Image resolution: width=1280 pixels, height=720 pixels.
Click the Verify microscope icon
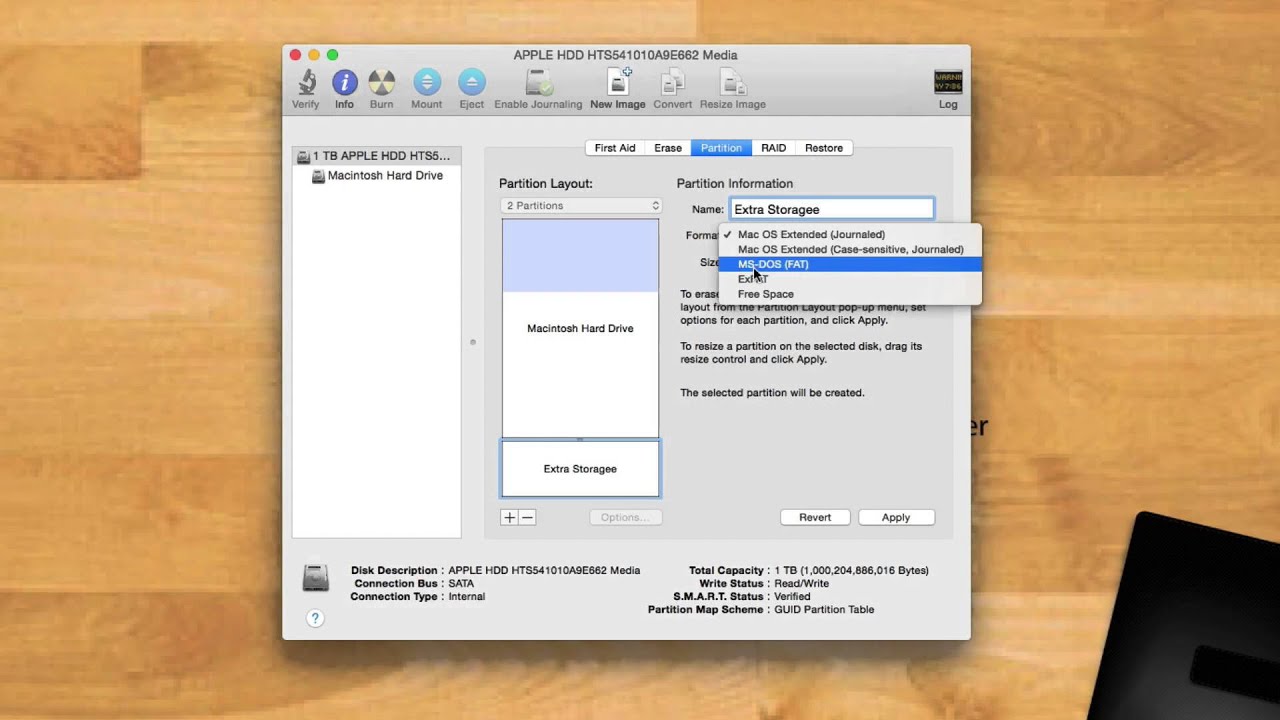point(306,82)
